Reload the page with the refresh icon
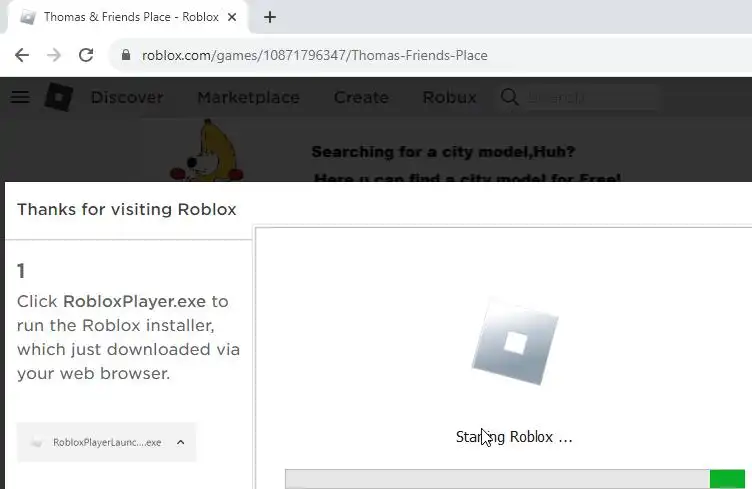This screenshot has height=489, width=752. (86, 55)
